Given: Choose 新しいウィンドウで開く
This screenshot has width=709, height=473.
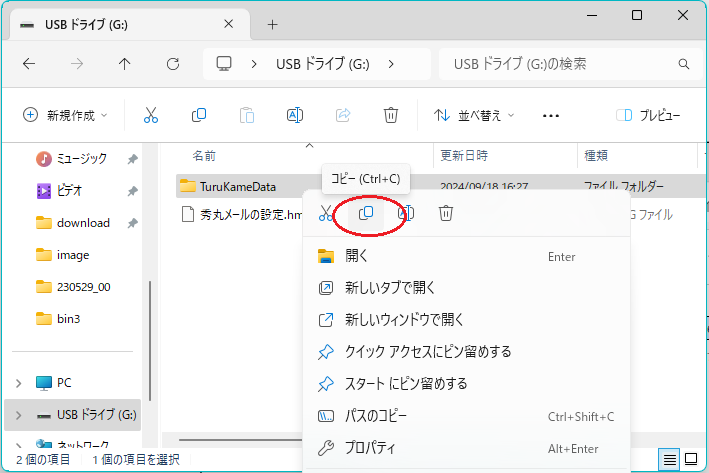Looking at the screenshot, I should point(466,320).
